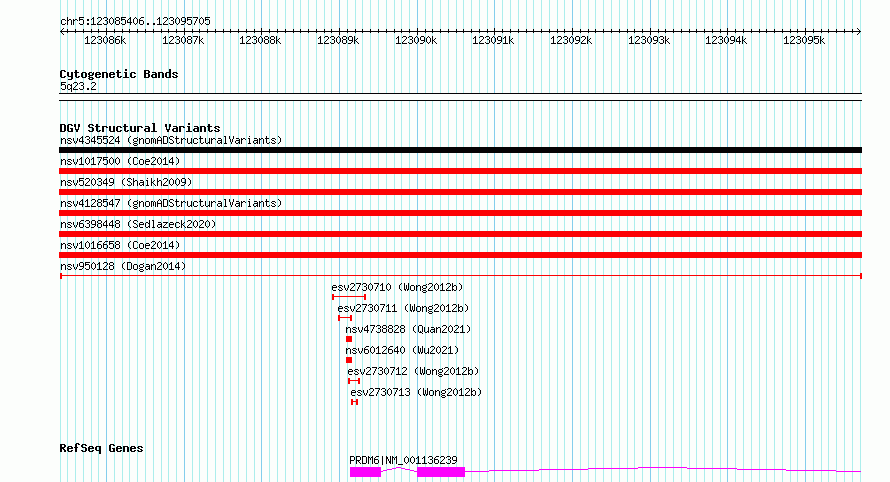
Task: Click the red span glyph under esv2730711
Action: pyautogui.click(x=345, y=318)
